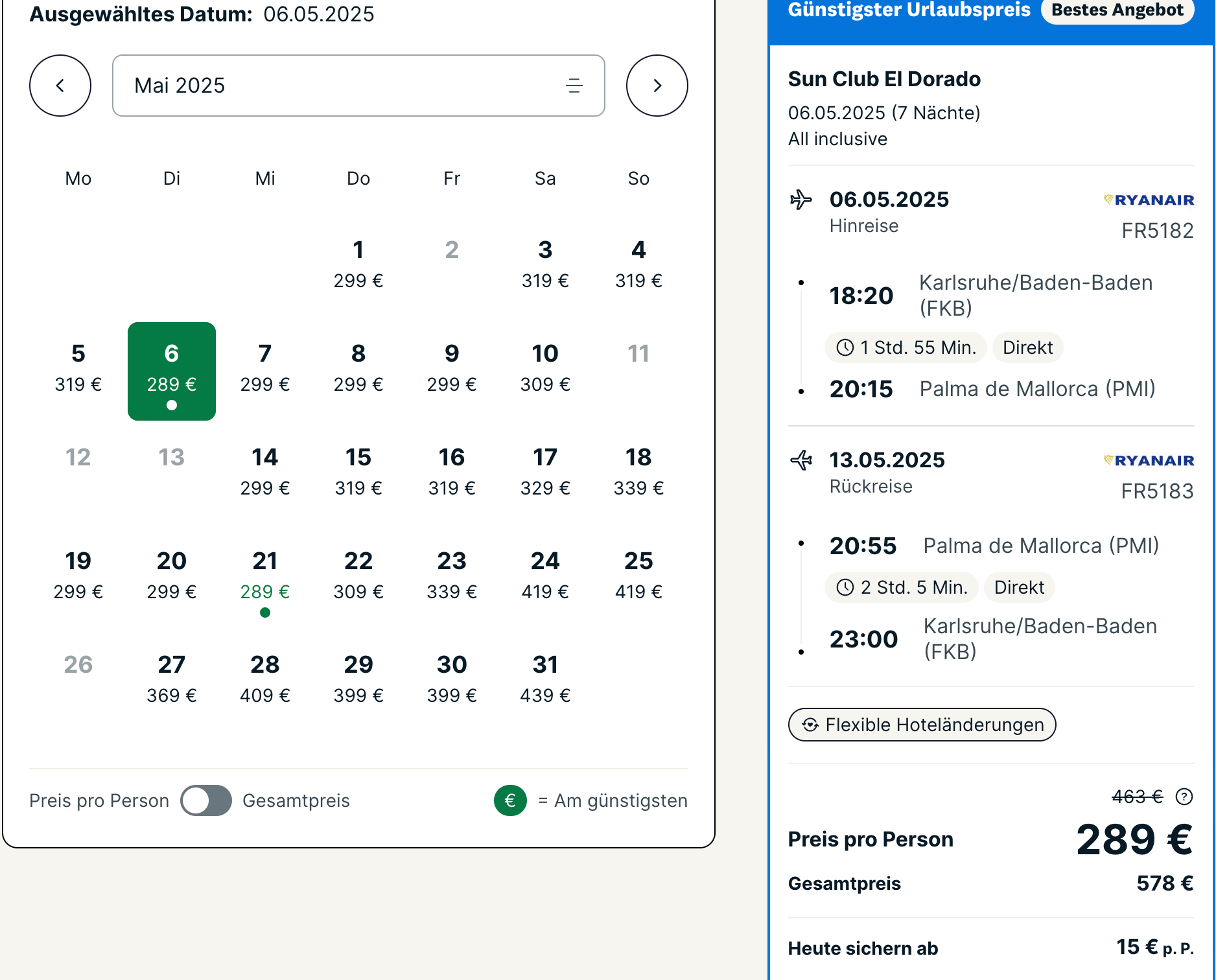The image size is (1216, 980).
Task: Select May 7 priced at 299 €
Action: pos(265,369)
